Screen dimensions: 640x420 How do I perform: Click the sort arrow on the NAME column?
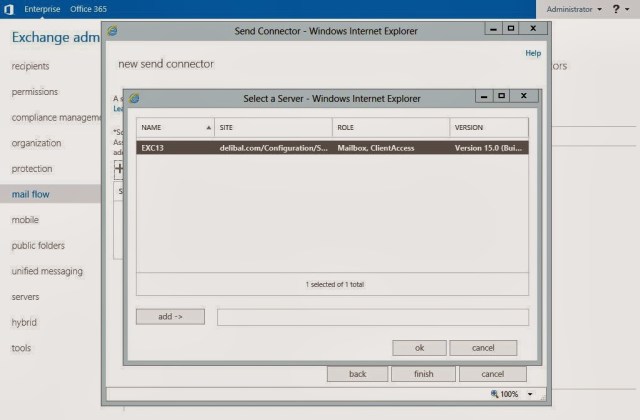pos(208,128)
